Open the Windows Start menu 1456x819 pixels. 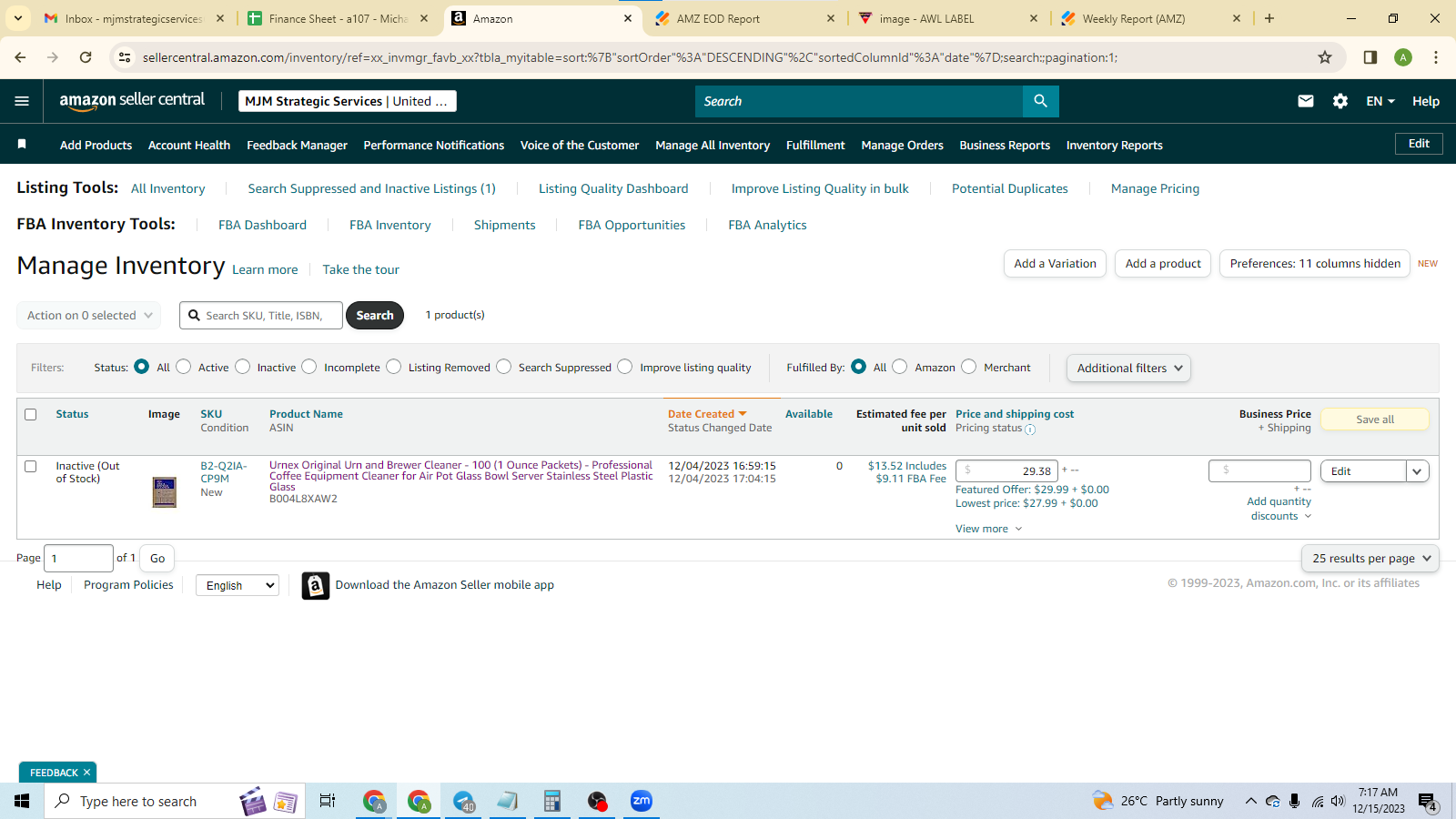click(22, 801)
